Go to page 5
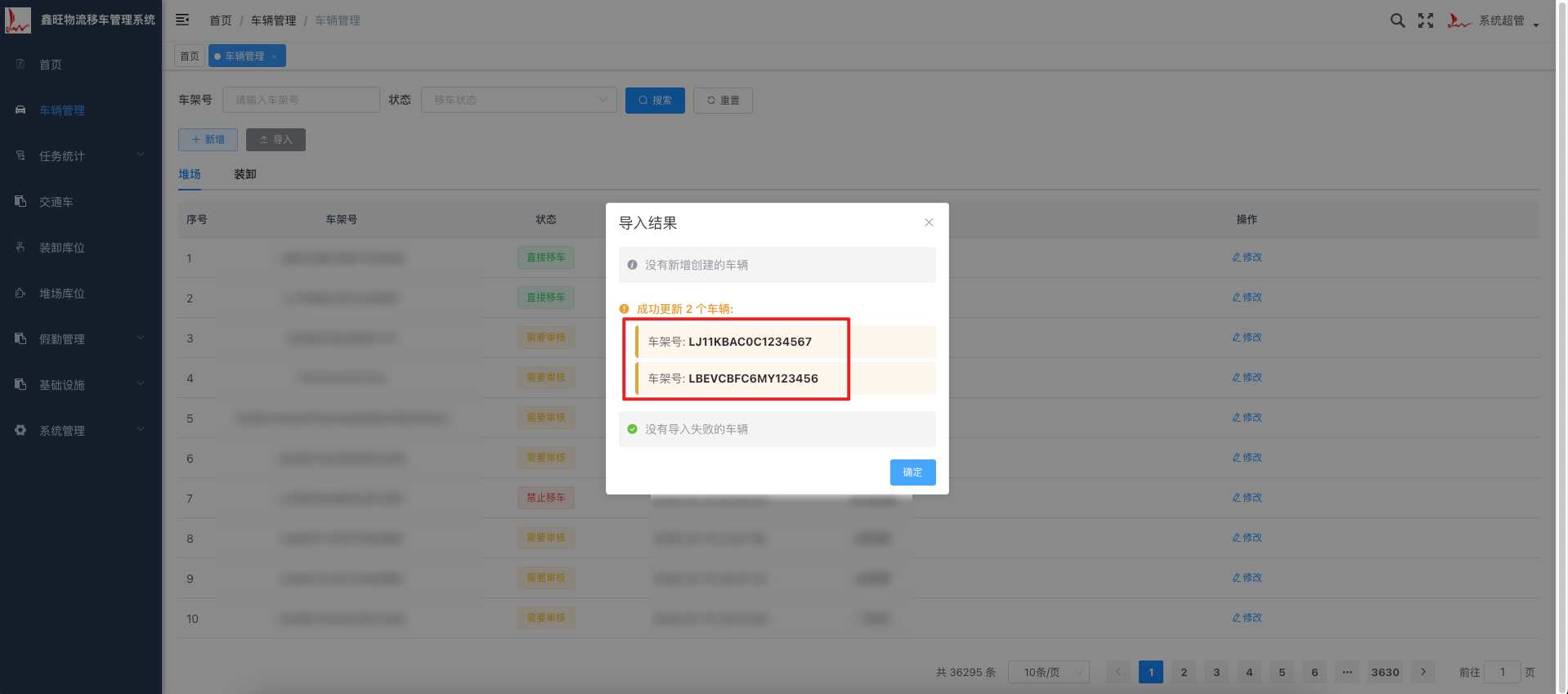The height and width of the screenshot is (694, 1568). [1282, 672]
